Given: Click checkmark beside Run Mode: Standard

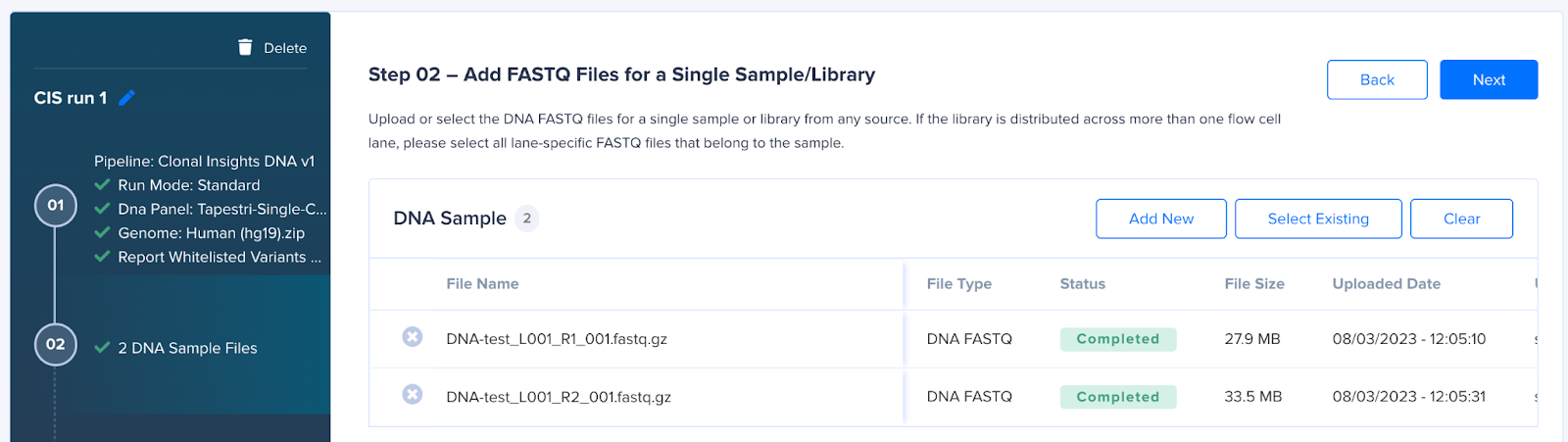Looking at the screenshot, I should tap(102, 184).
